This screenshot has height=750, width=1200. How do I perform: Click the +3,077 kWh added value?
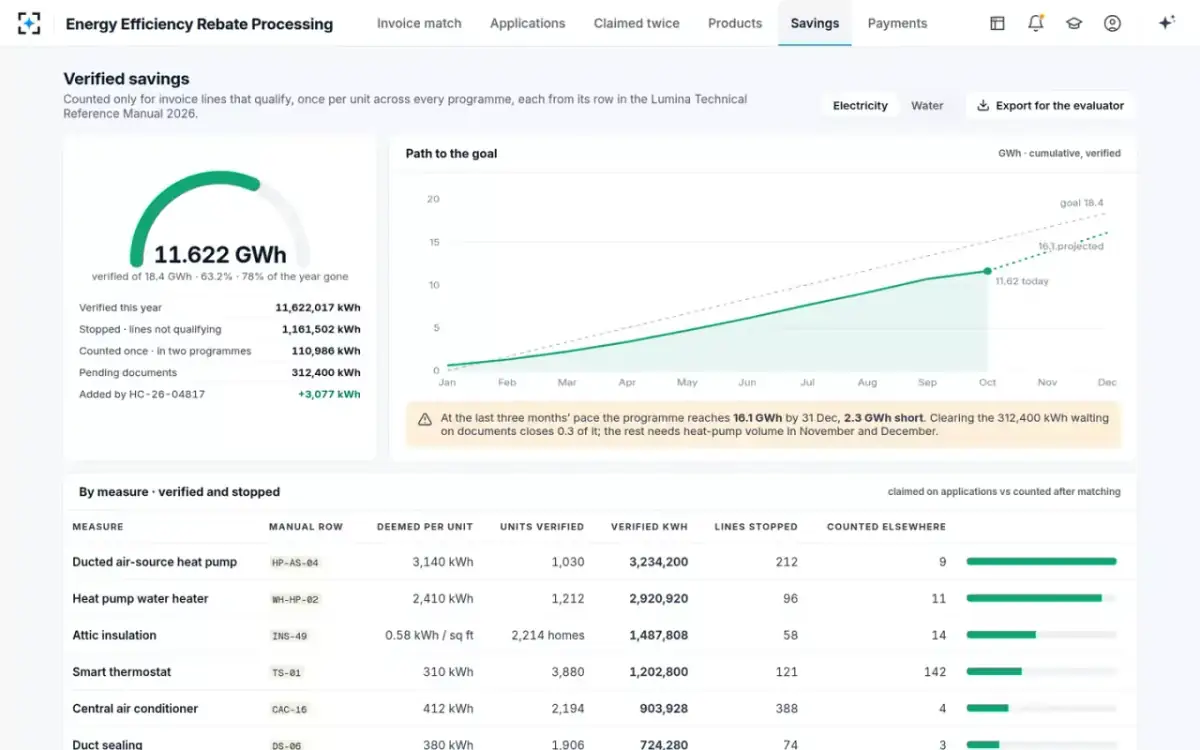click(329, 394)
